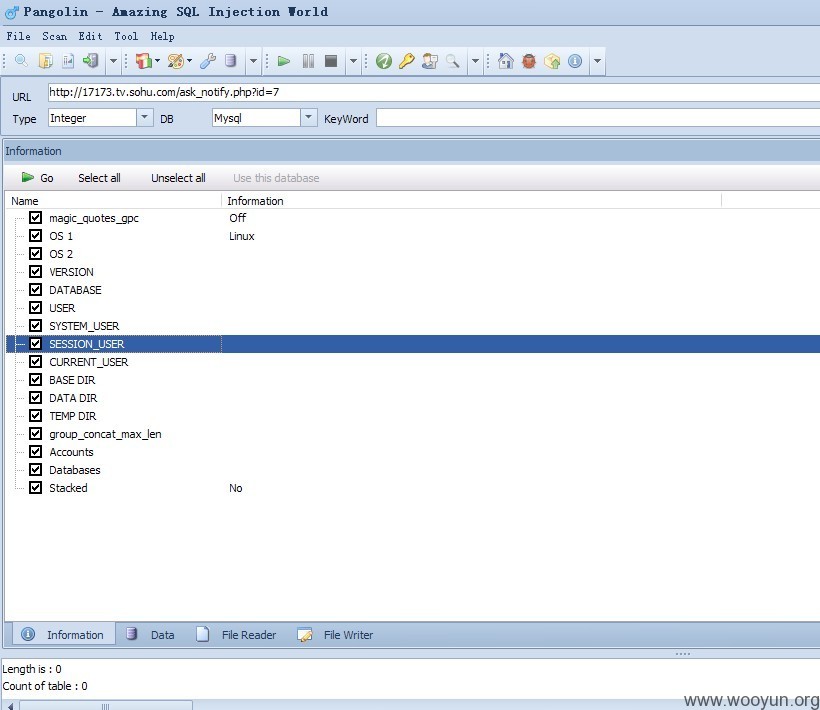820x710 pixels.
Task: Click the Unselect all button
Action: click(x=178, y=178)
